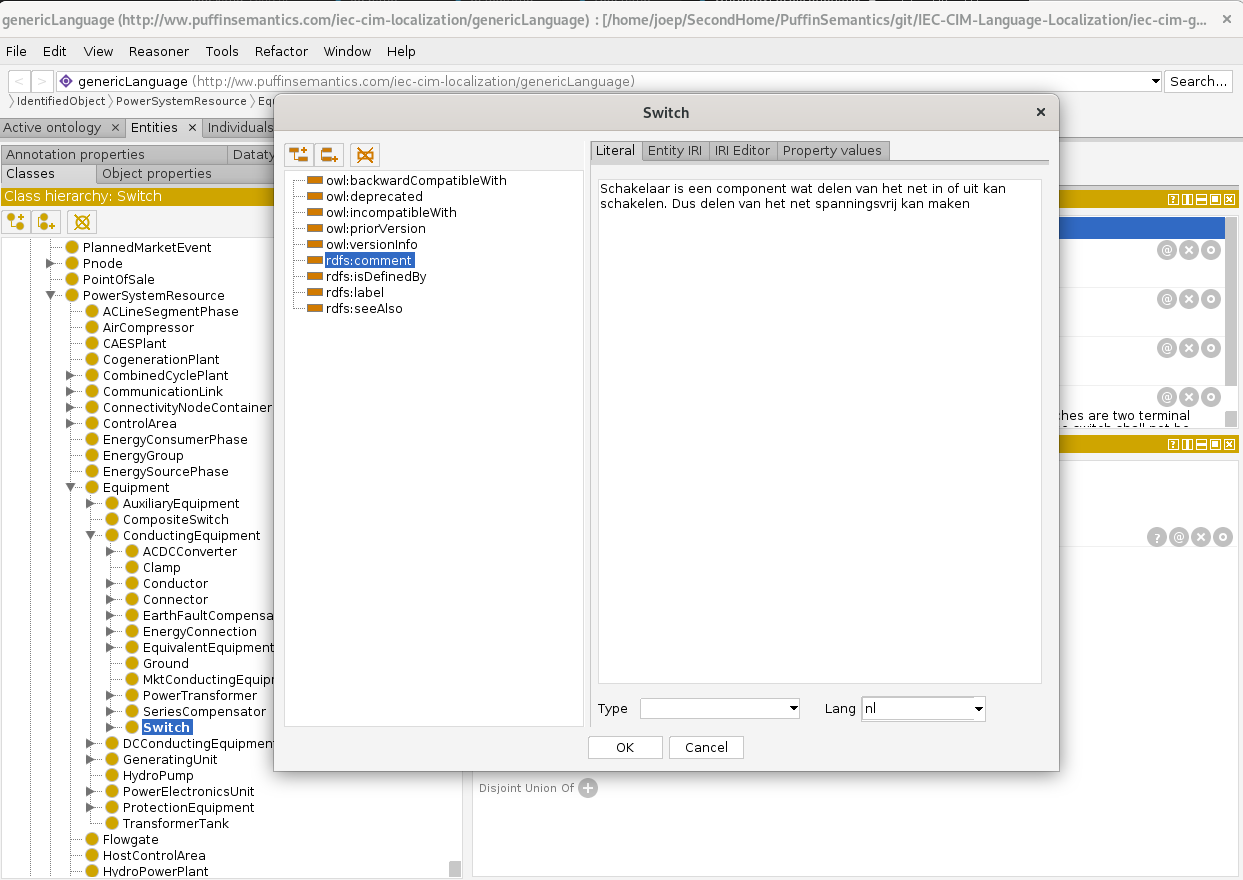Select the PowerTransformer class
Image resolution: width=1243 pixels, height=880 pixels.
click(200, 696)
